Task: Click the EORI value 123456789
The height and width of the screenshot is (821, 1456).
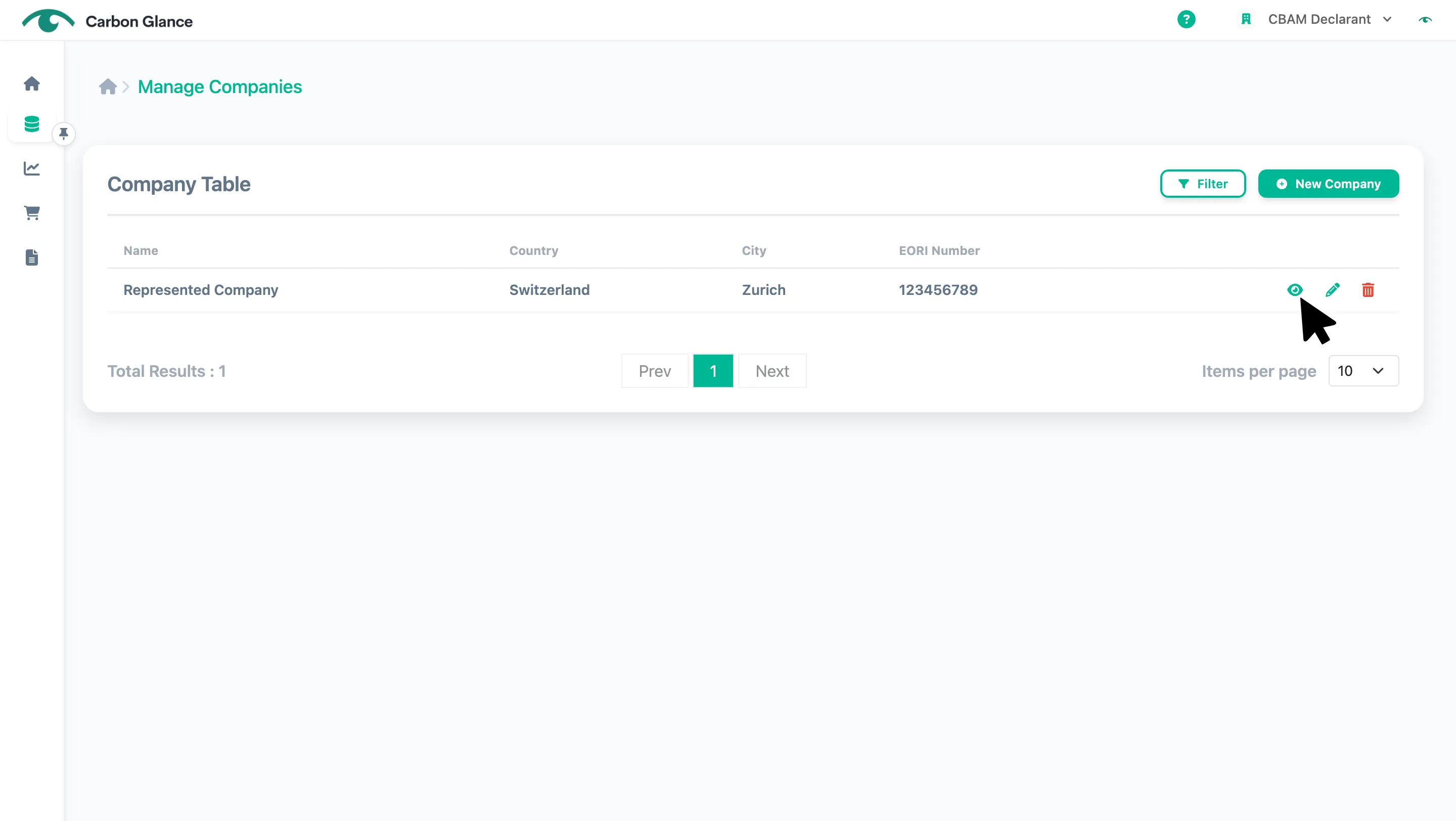Action: click(x=938, y=290)
